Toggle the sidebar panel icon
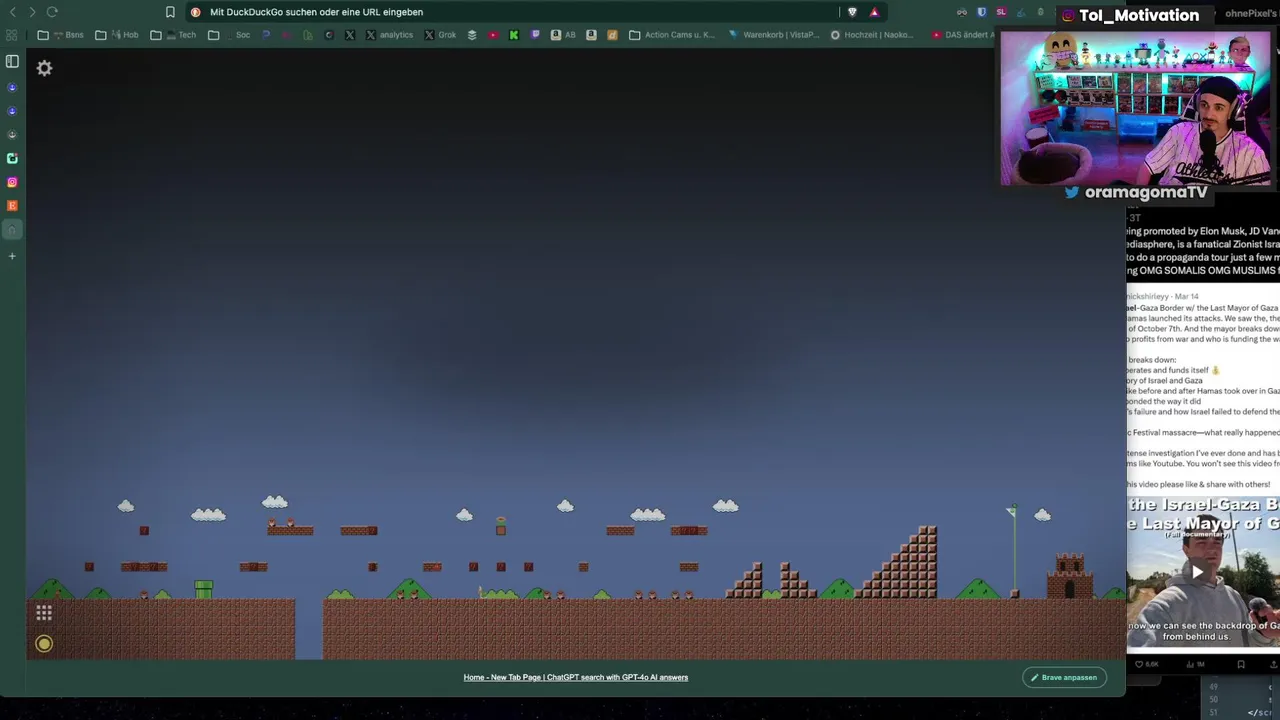 point(12,62)
